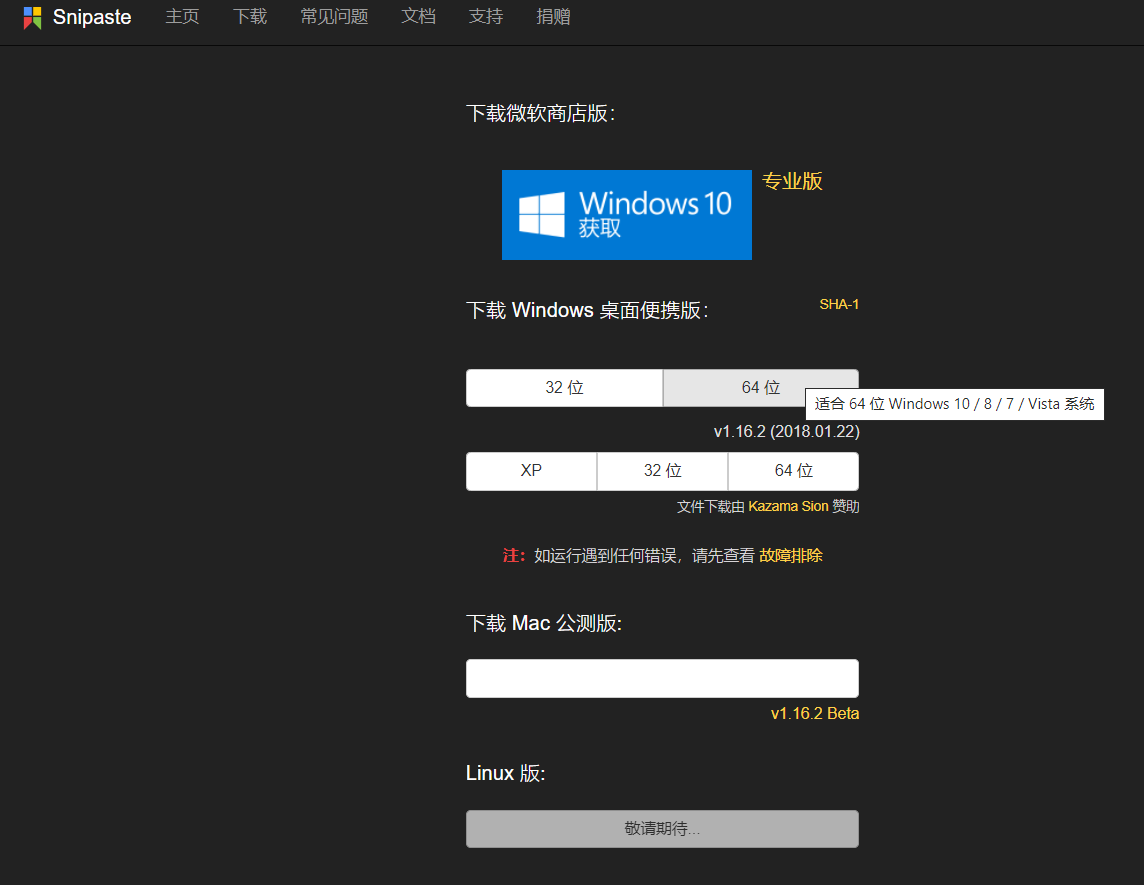Click the Linux 敬请期待 placeholder button
This screenshot has width=1144, height=885.
tap(662, 828)
